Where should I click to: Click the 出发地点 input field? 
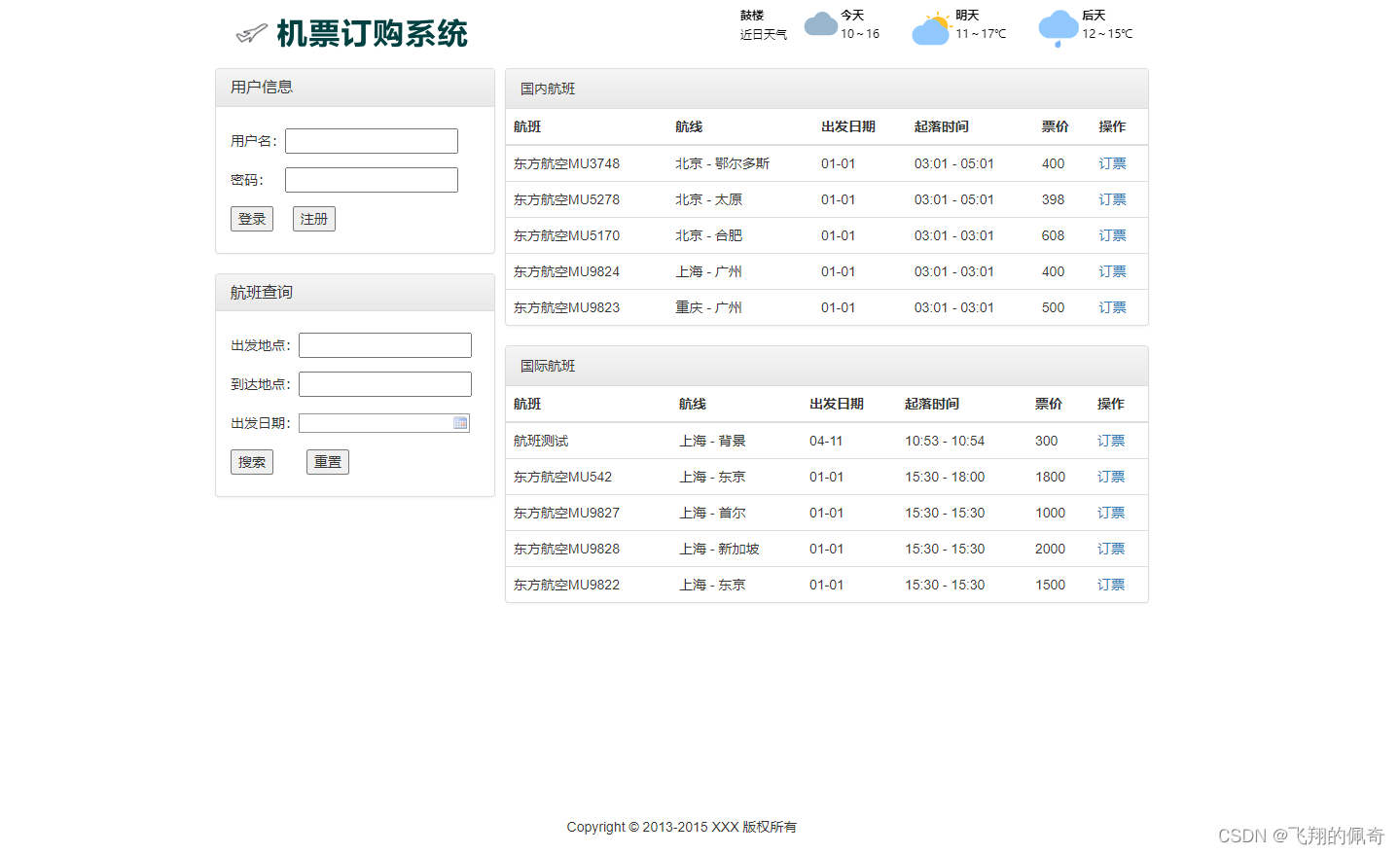pos(384,344)
